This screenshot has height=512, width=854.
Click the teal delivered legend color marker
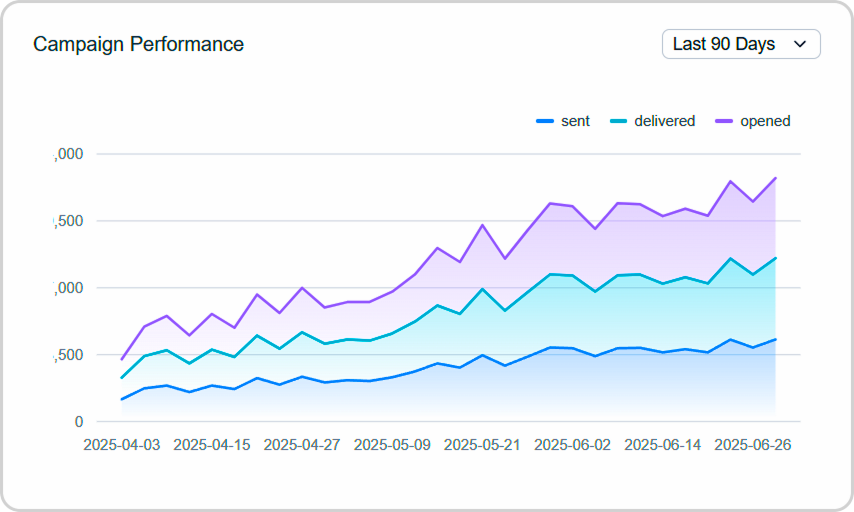pos(618,121)
